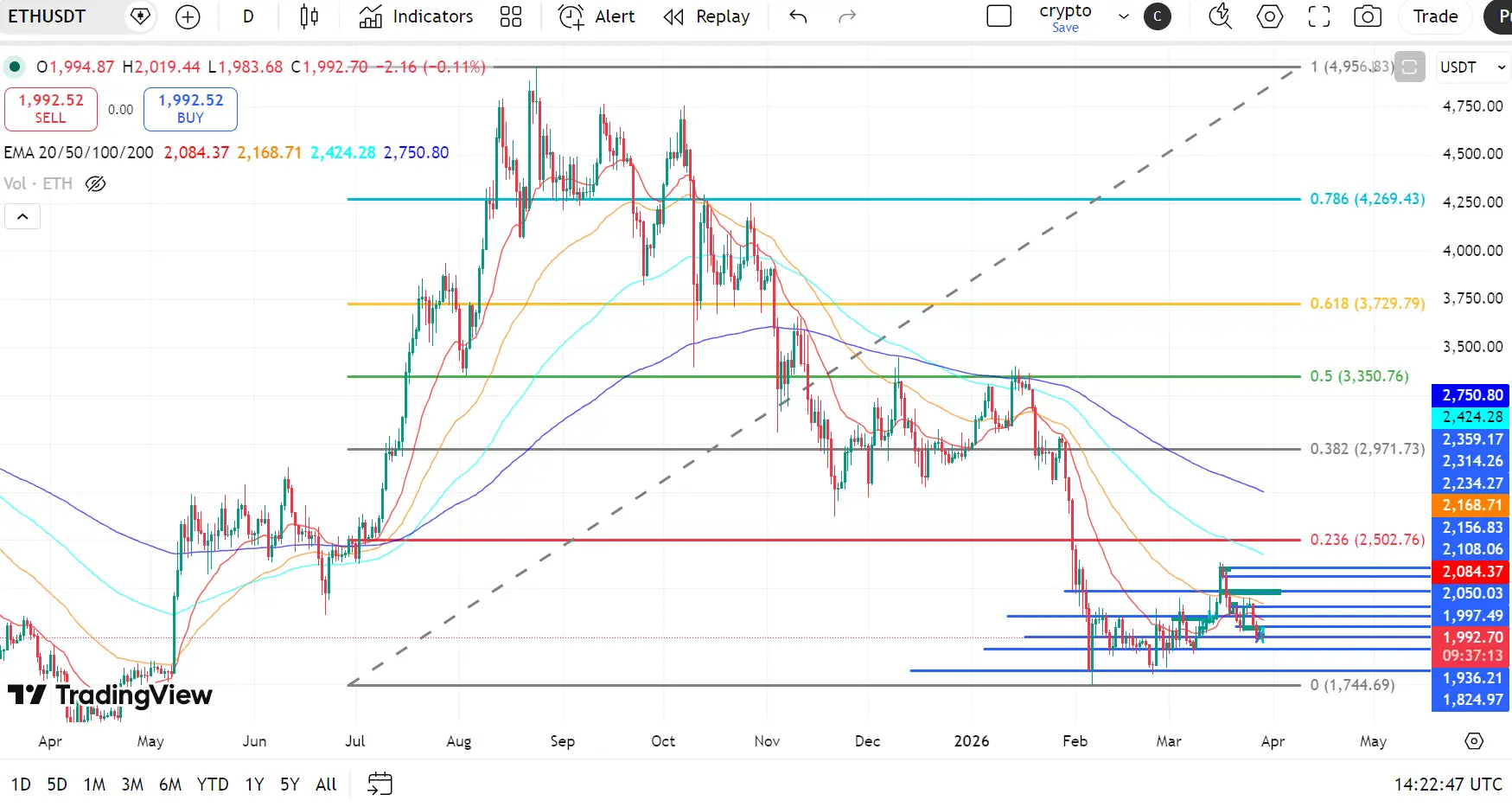Switch to the 1D time range
This screenshot has height=807, width=1512.
point(21,785)
